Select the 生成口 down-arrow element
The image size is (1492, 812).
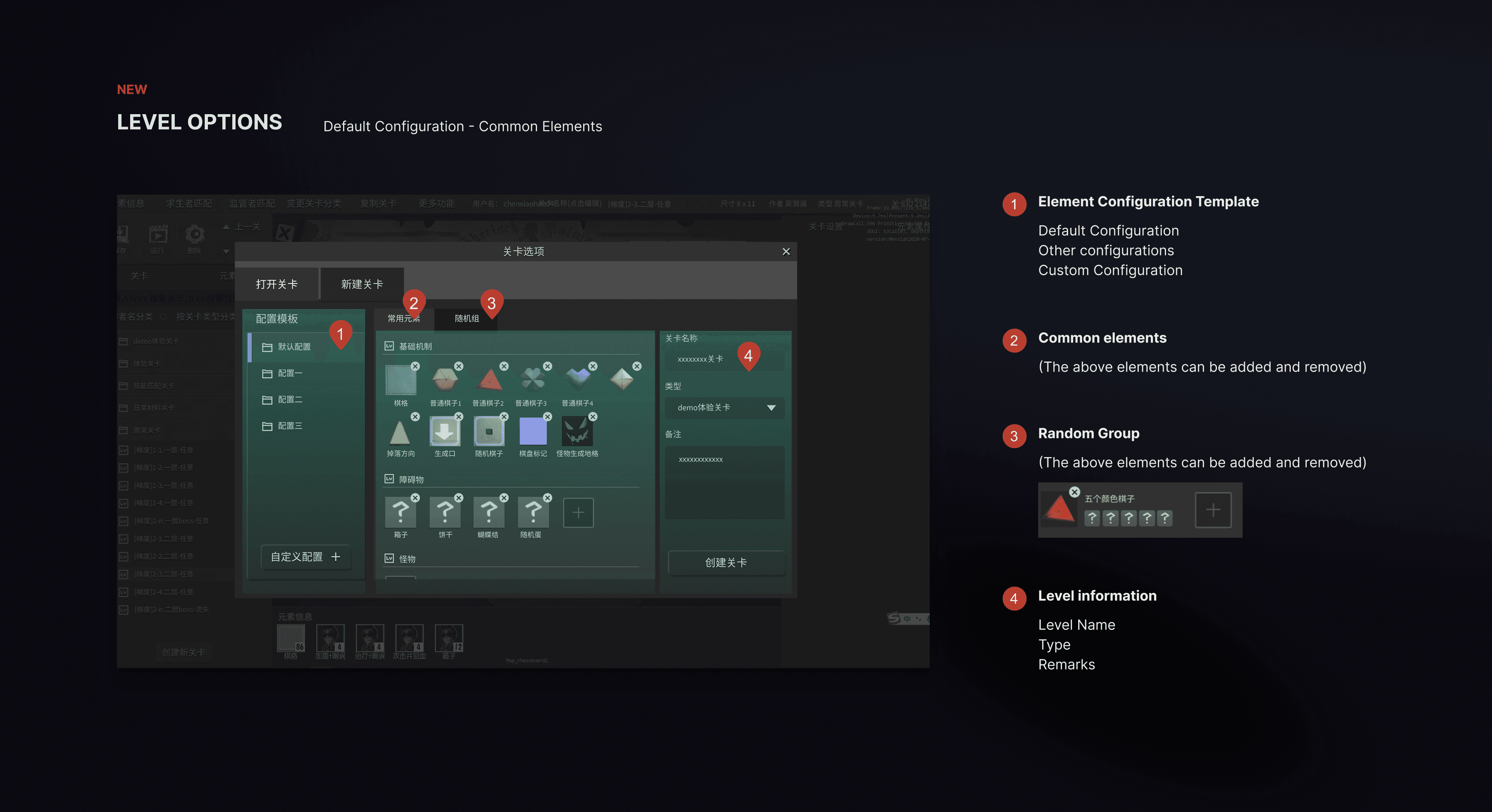(445, 432)
